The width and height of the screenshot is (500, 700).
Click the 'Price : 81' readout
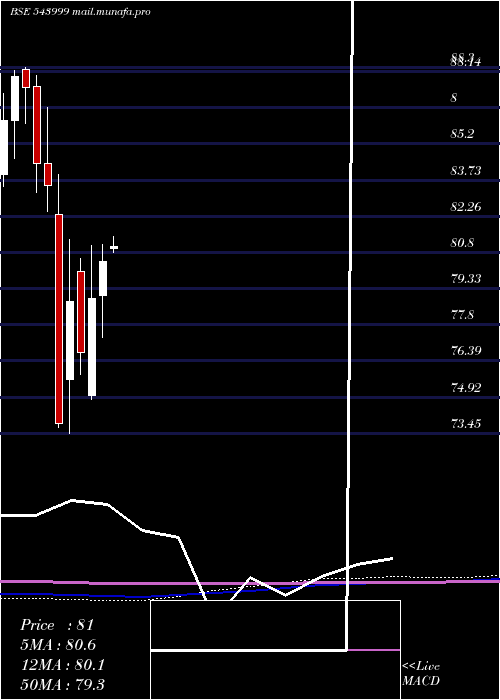coord(57,625)
